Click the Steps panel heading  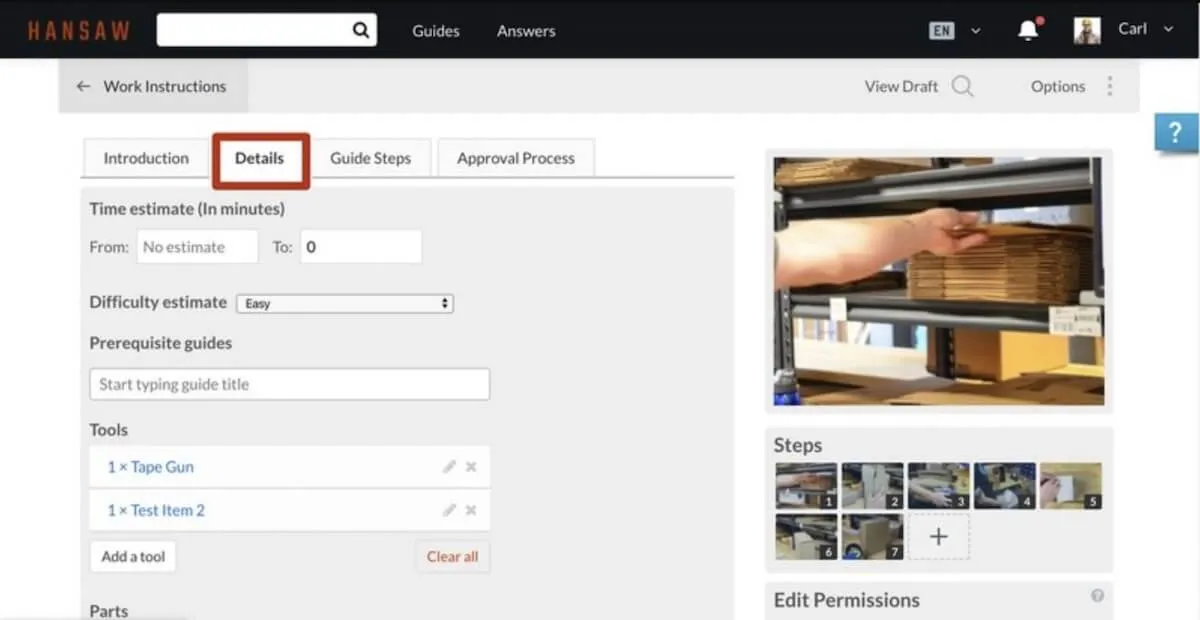[798, 445]
